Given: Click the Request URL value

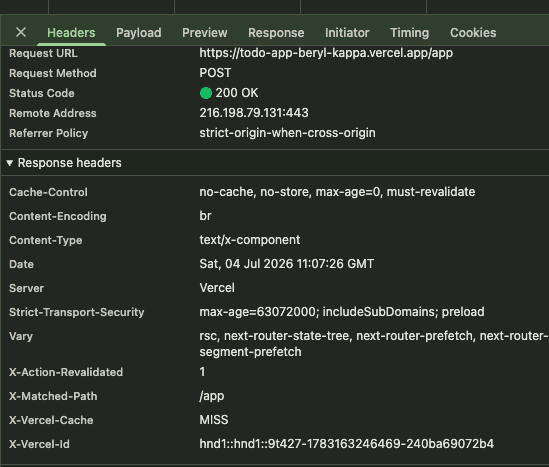Looking at the screenshot, I should click(x=326, y=53).
